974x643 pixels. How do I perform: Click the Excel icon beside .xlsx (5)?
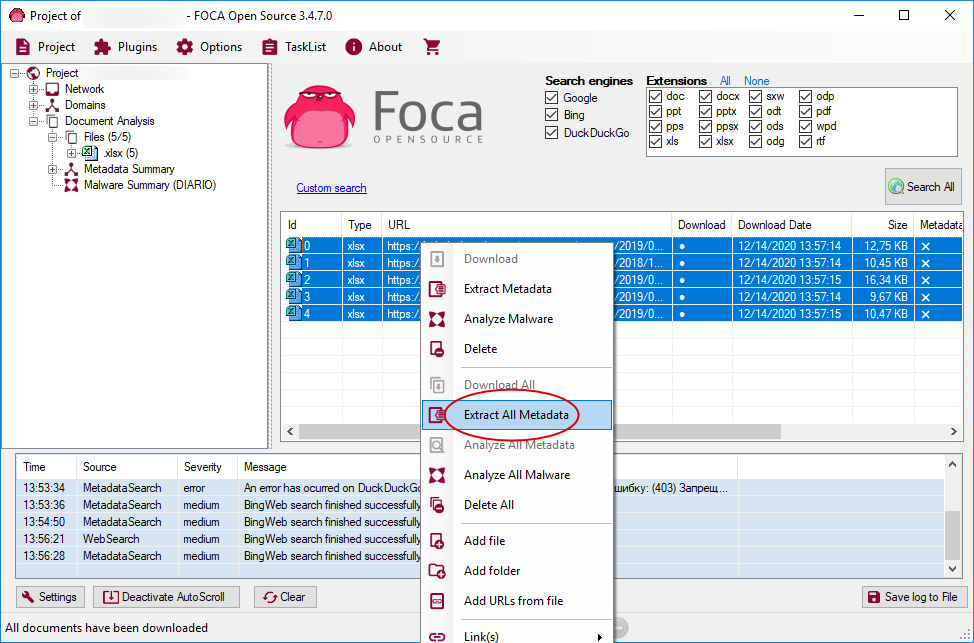tap(90, 153)
